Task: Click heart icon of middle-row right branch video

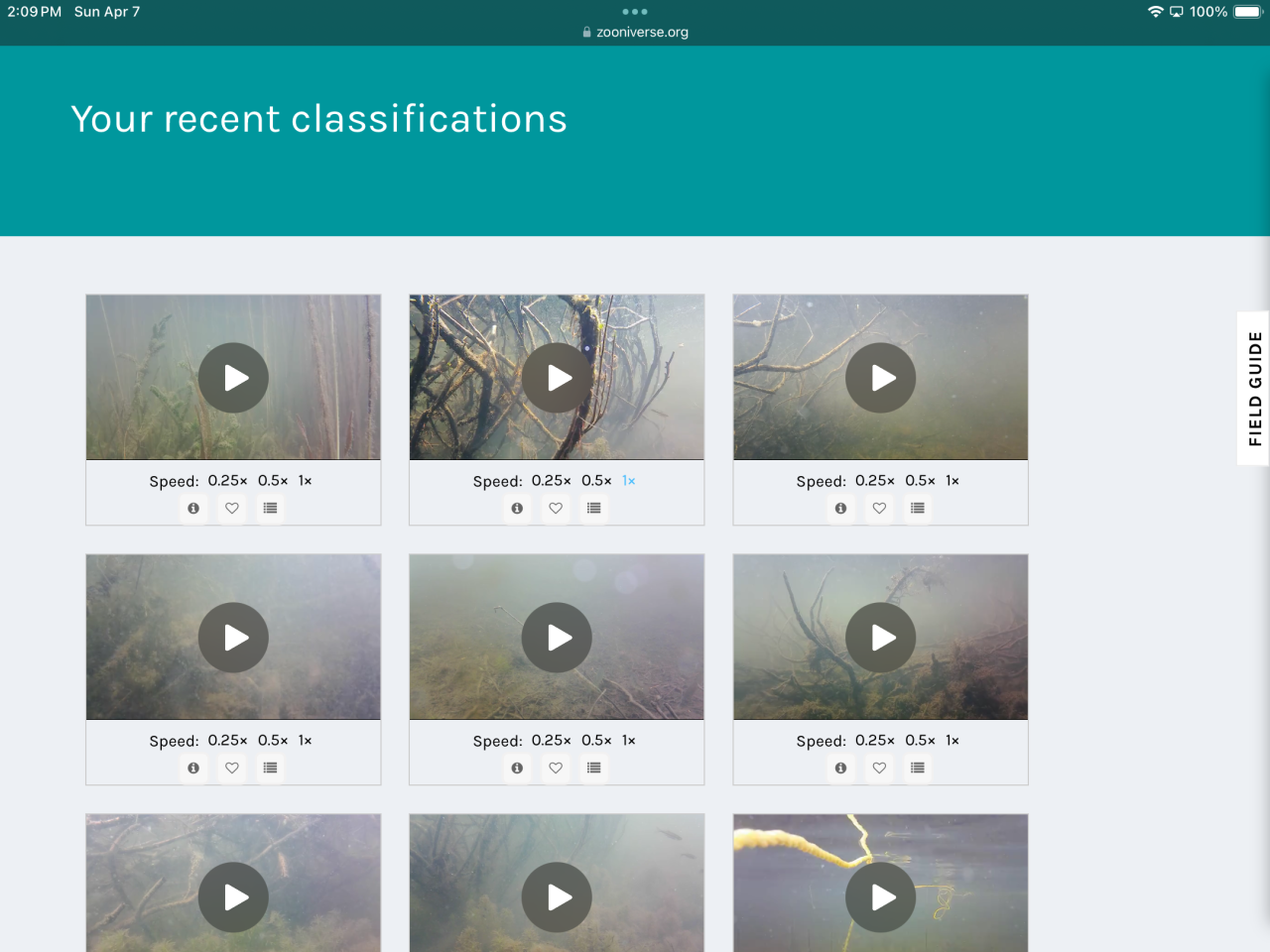Action: coord(879,769)
